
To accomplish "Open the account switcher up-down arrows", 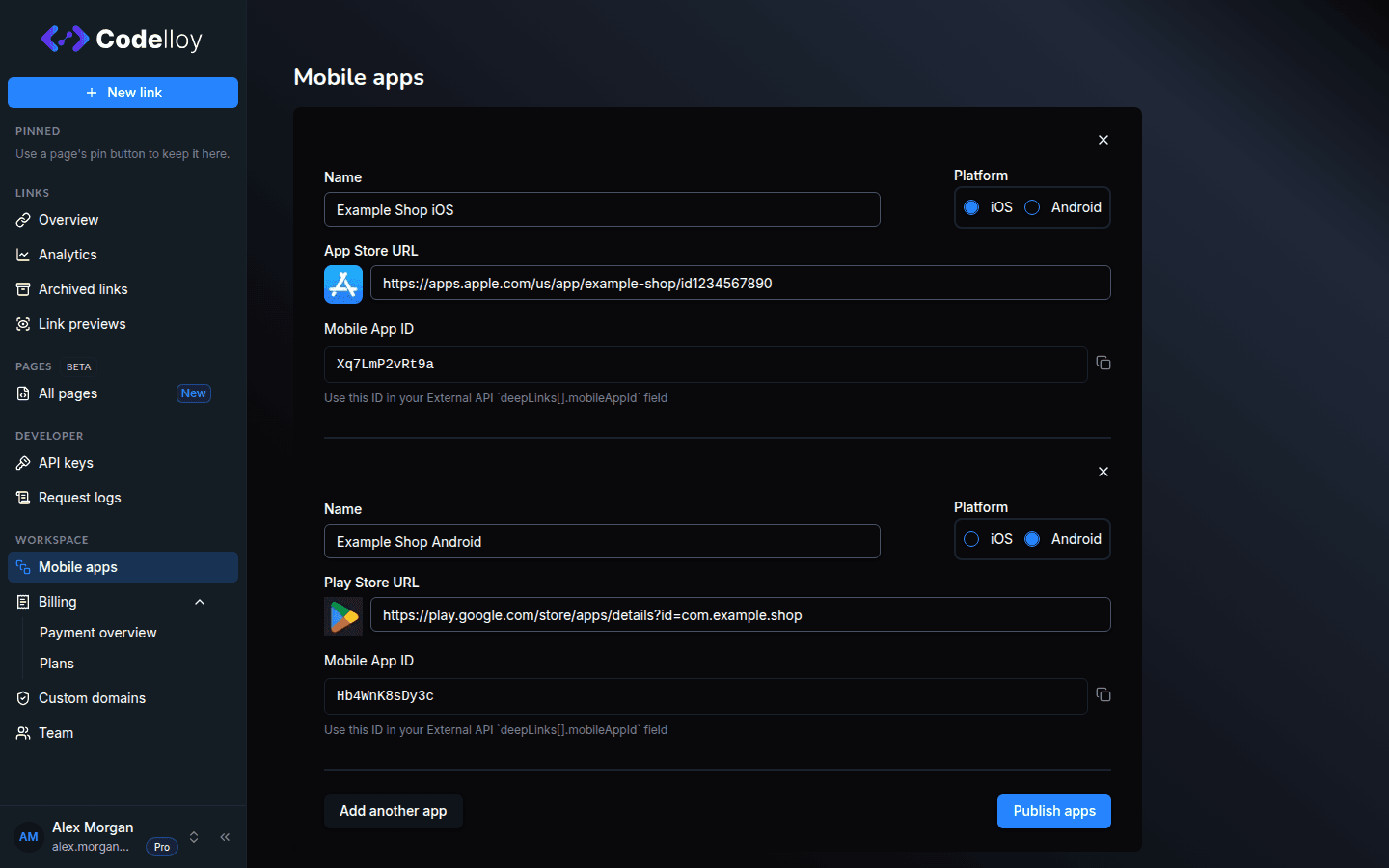I will 194,837.
